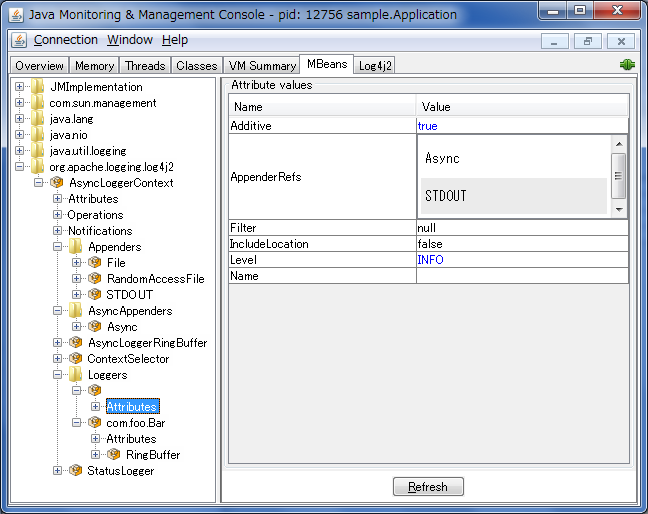
Task: Click the Refresh button
Action: (428, 487)
